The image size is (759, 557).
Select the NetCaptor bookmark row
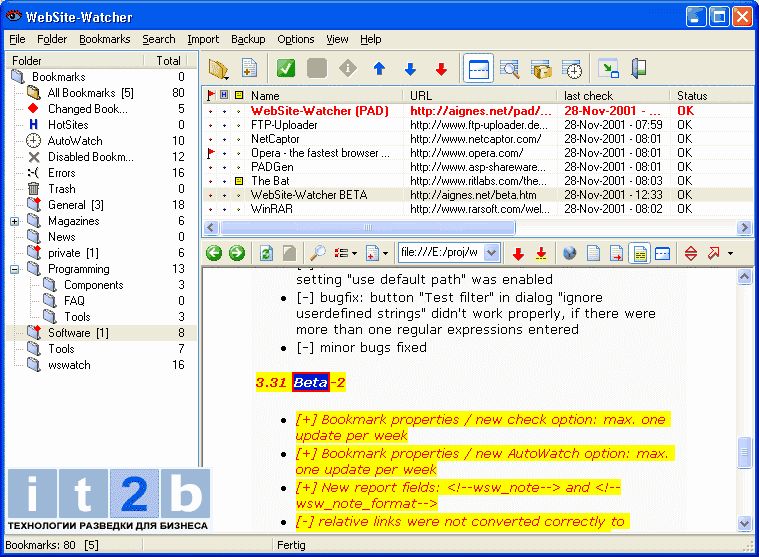477,139
